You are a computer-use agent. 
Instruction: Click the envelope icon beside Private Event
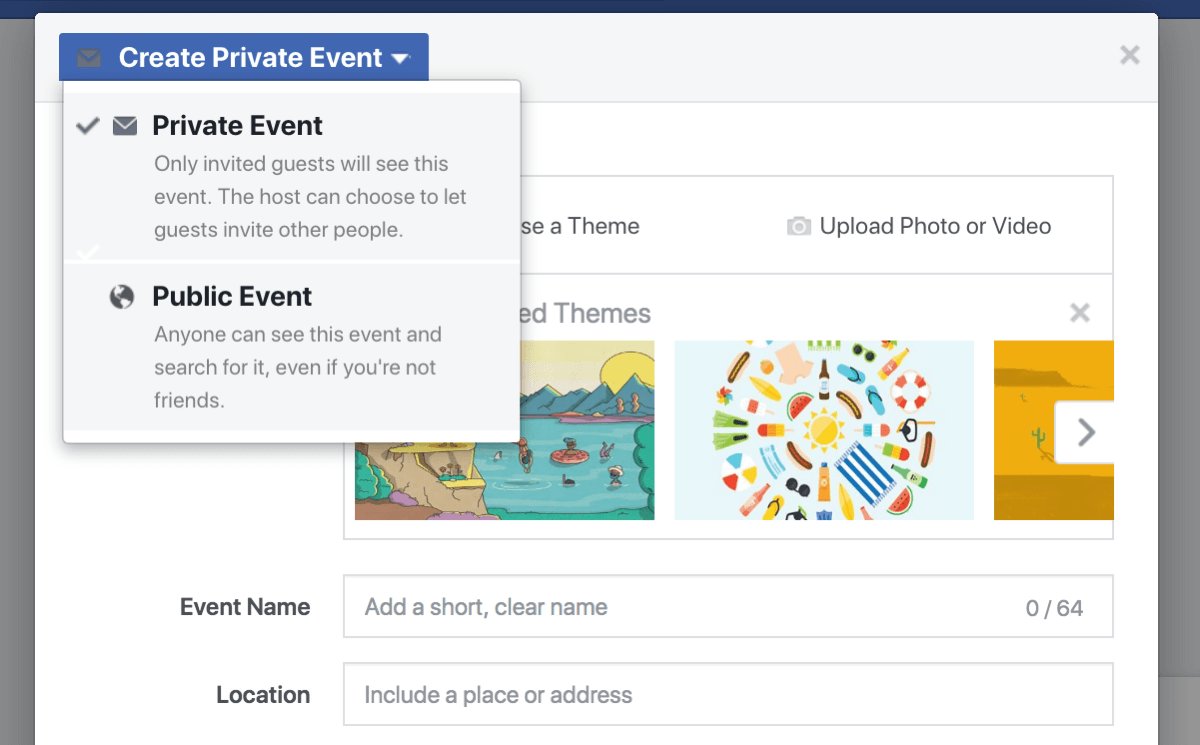[x=125, y=126]
